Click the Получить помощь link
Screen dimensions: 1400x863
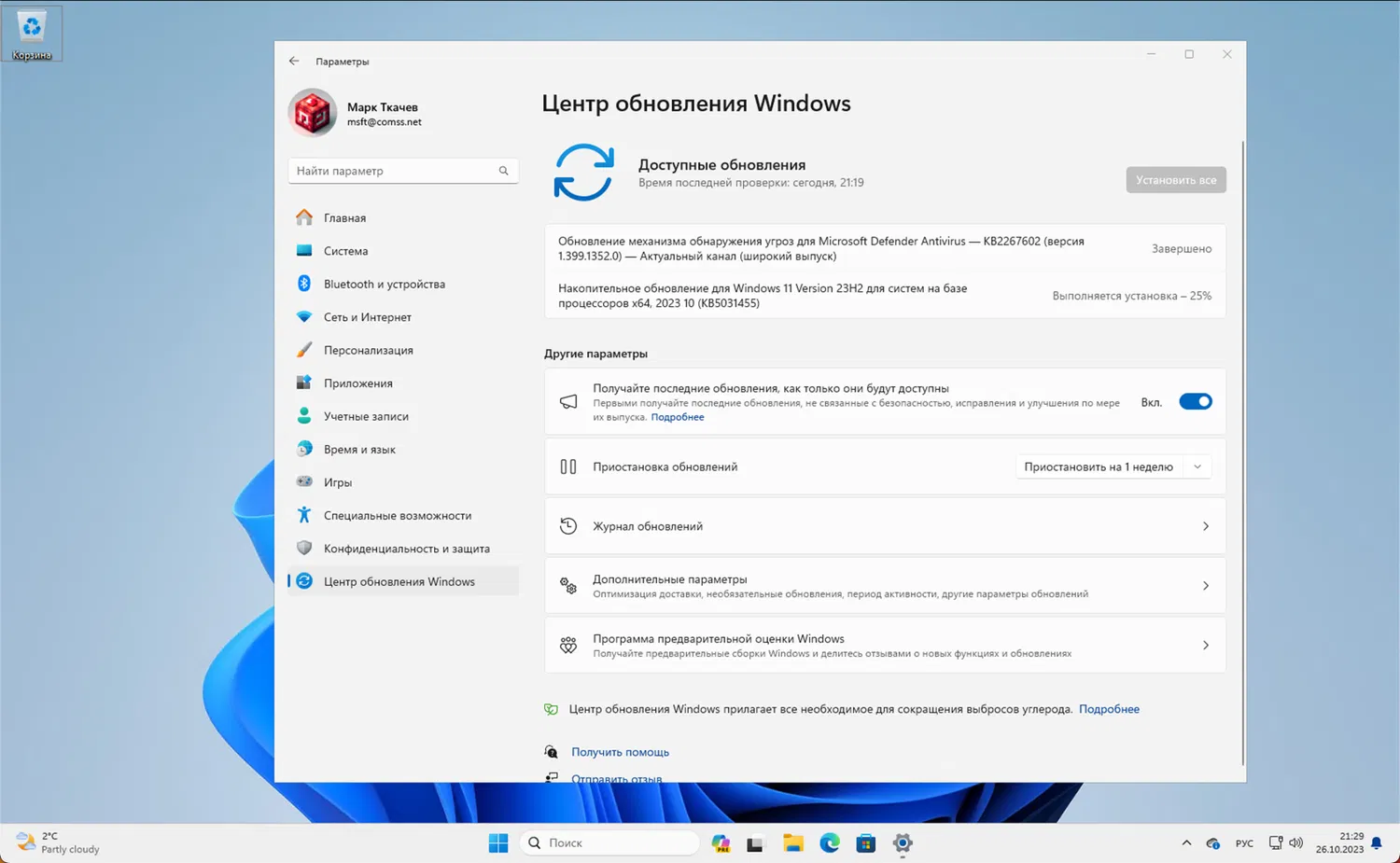click(620, 752)
